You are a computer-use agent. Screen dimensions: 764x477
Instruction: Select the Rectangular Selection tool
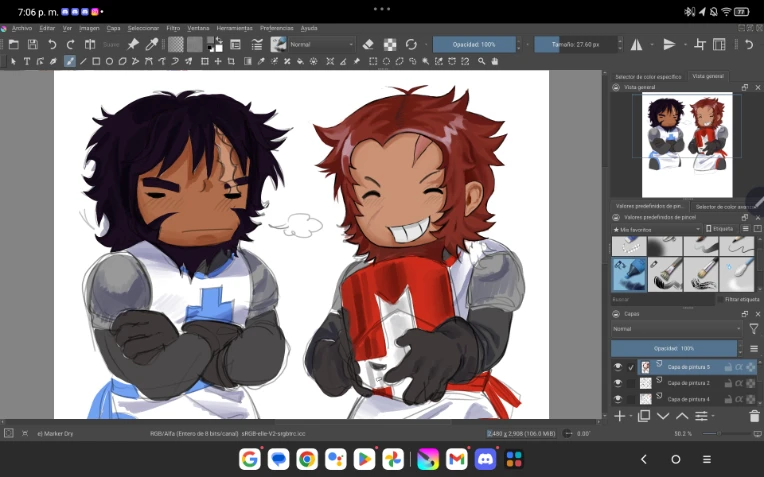click(x=373, y=61)
